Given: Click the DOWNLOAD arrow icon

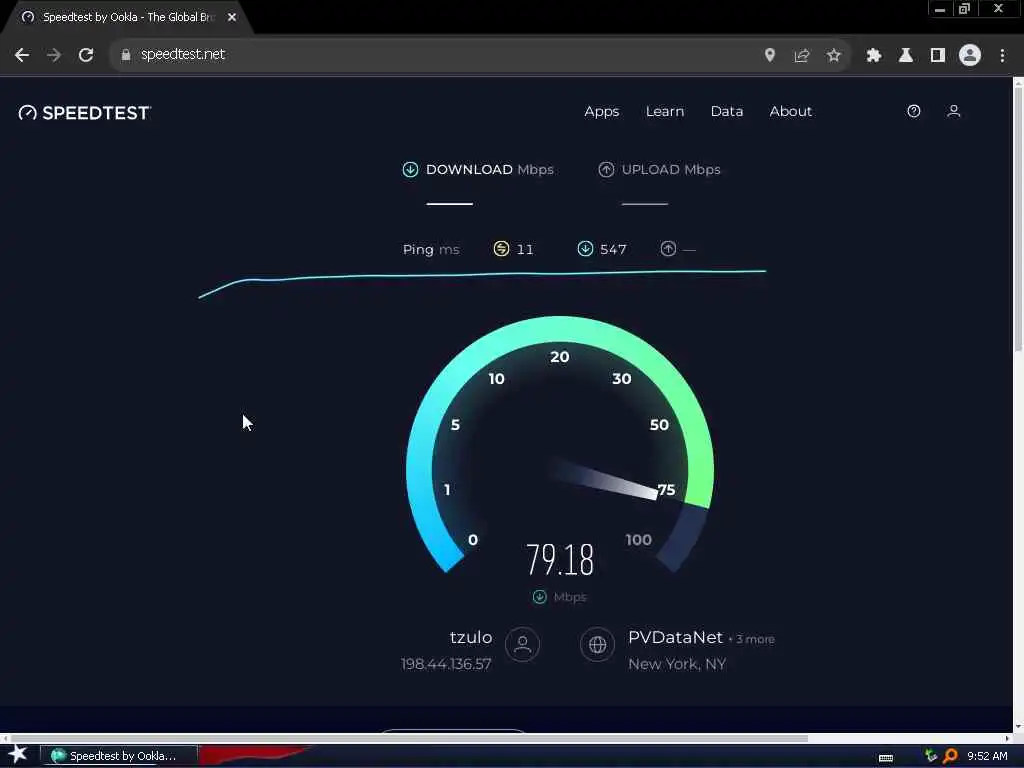Looking at the screenshot, I should coord(410,170).
